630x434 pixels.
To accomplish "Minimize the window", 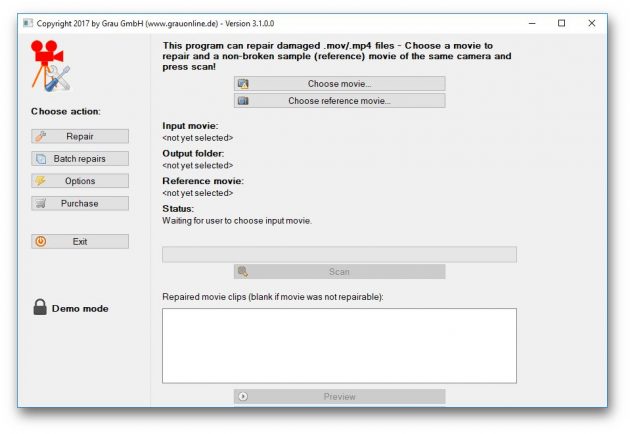I will coord(532,23).
